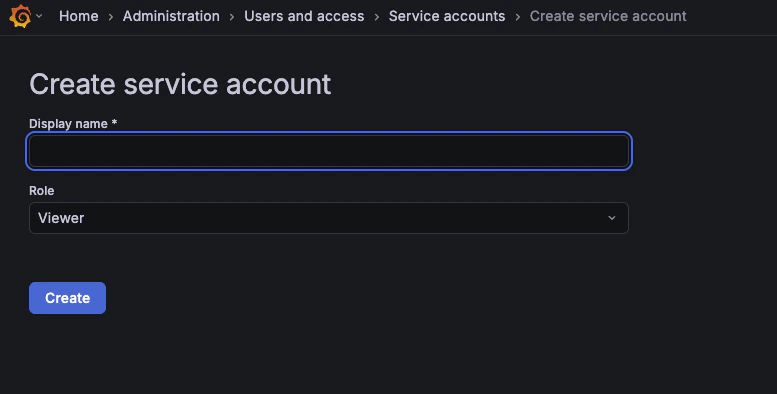
Task: Click the Grafana logo icon
Action: tap(20, 16)
